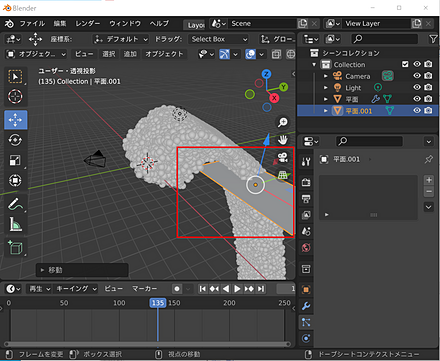Open the レンダー menu
This screenshot has width=440, height=361.
point(88,24)
